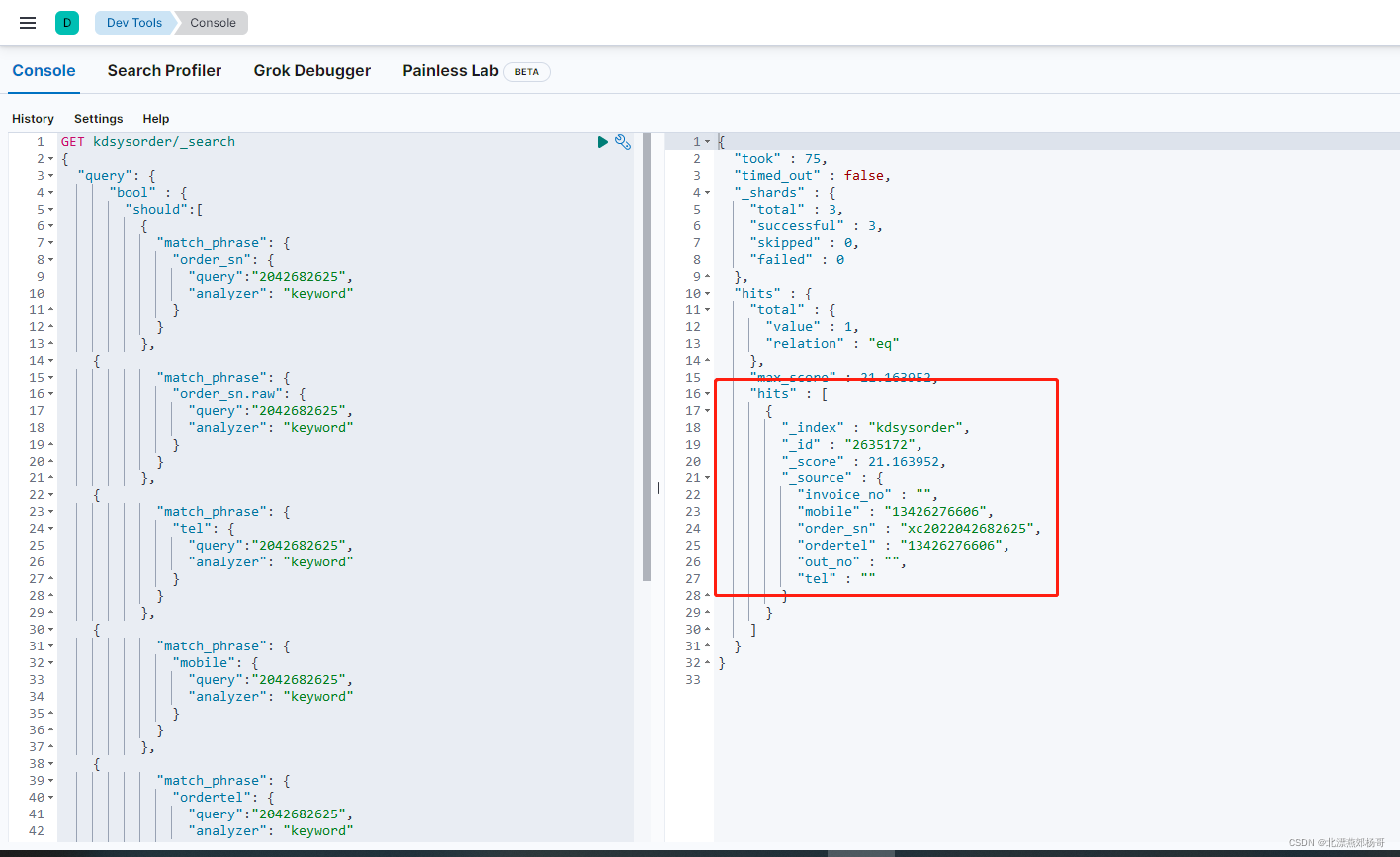Collapse the fold at editor line 2
The image size is (1400, 857).
(x=49, y=159)
